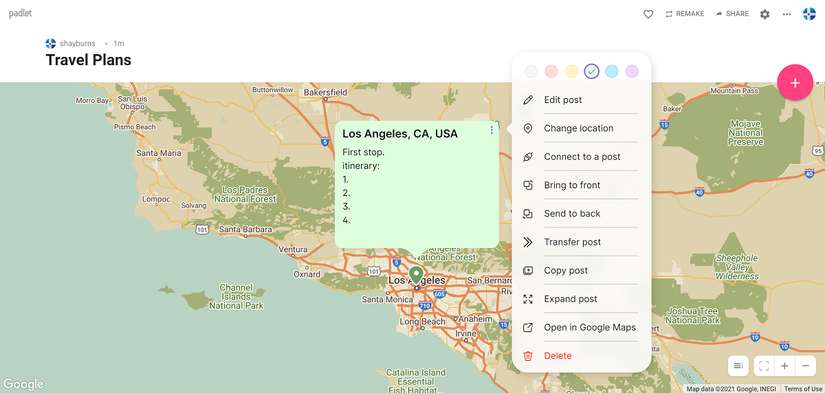Select the yellow post color

tap(571, 71)
